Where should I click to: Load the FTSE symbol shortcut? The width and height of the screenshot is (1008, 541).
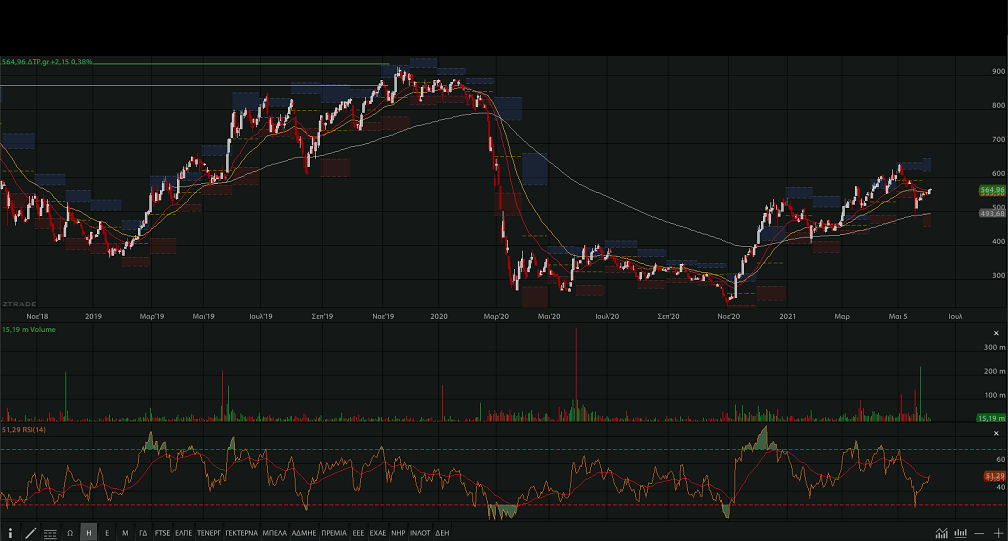point(162,533)
